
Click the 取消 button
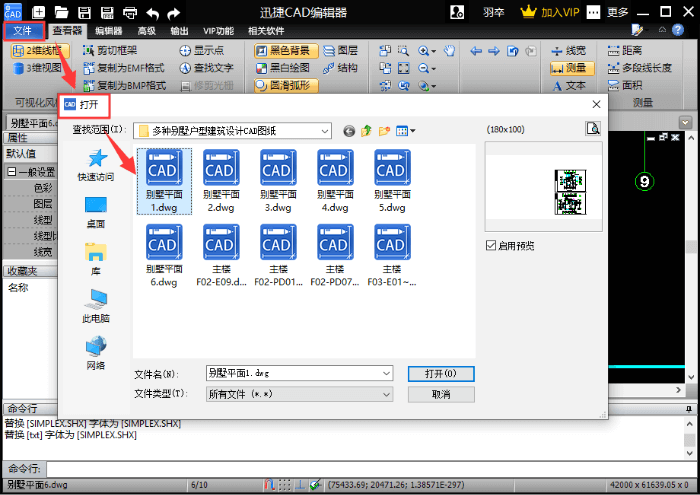(x=441, y=395)
